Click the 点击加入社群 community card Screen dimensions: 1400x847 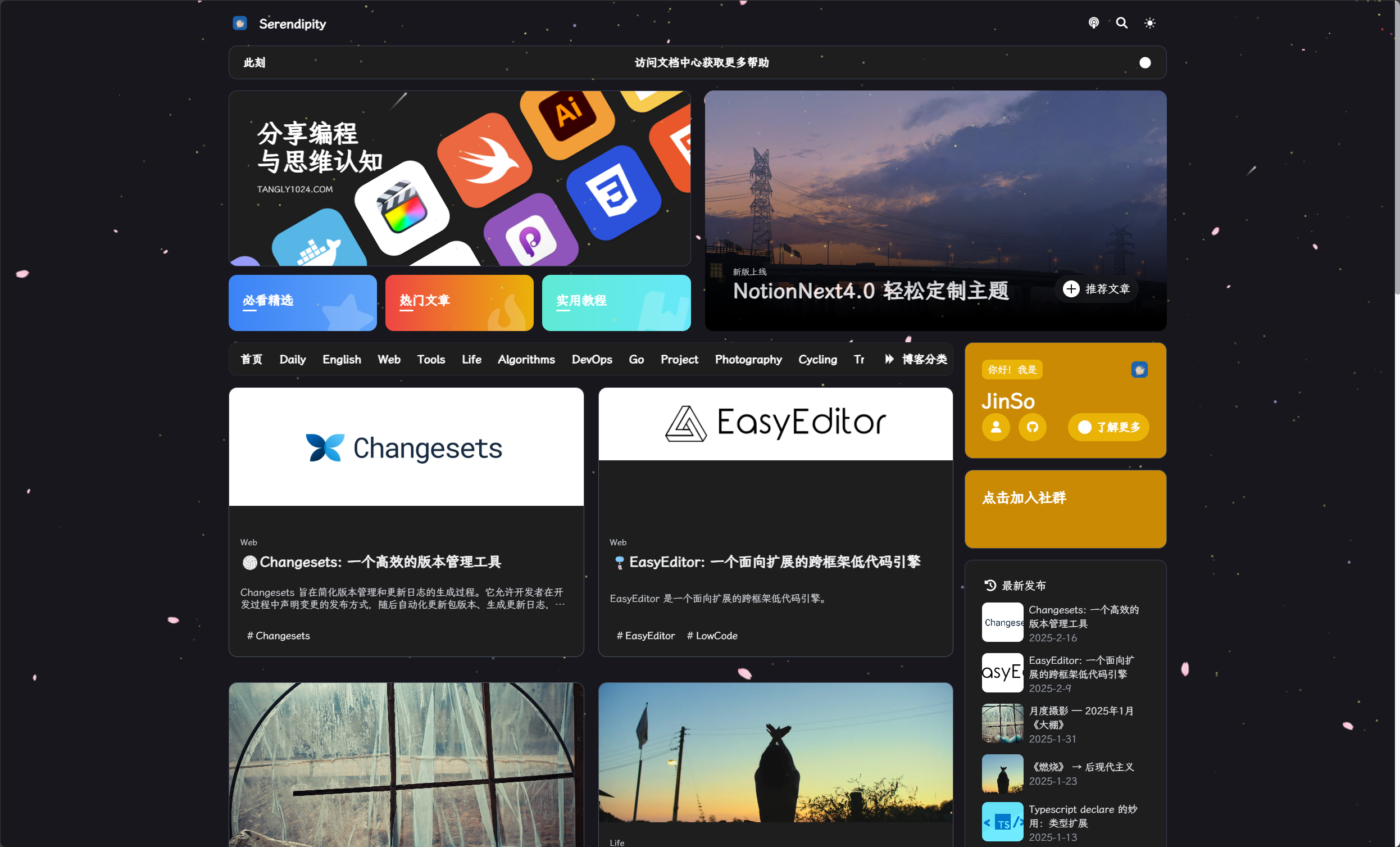coord(1065,509)
